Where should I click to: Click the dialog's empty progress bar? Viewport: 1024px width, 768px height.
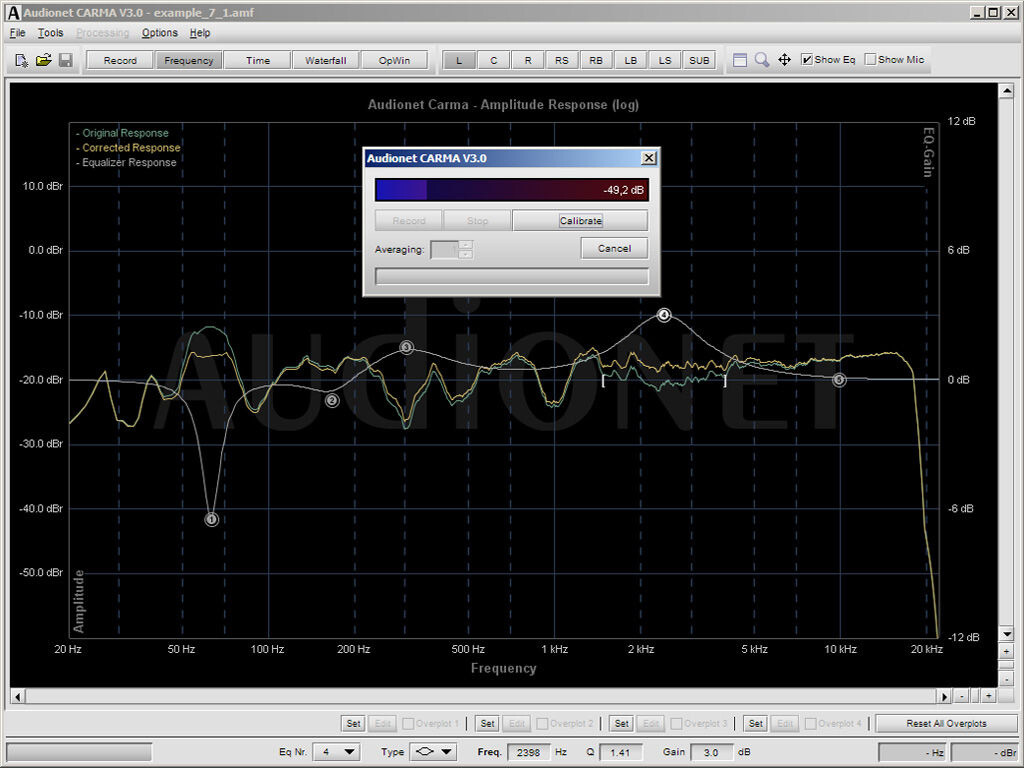pyautogui.click(x=512, y=276)
